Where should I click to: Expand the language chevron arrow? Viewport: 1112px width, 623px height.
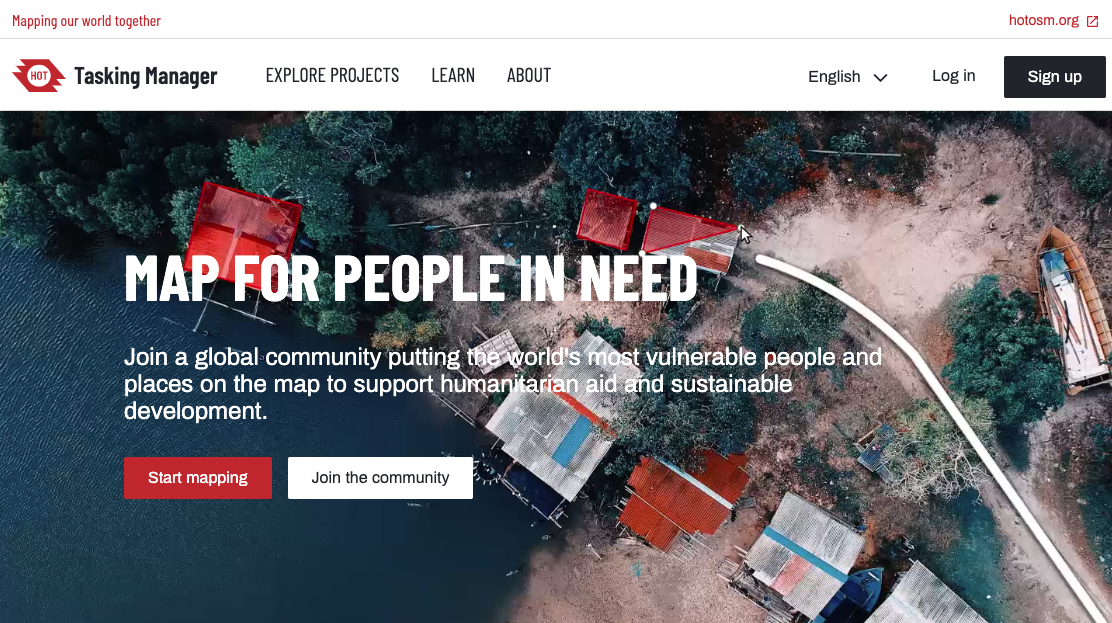(x=880, y=77)
